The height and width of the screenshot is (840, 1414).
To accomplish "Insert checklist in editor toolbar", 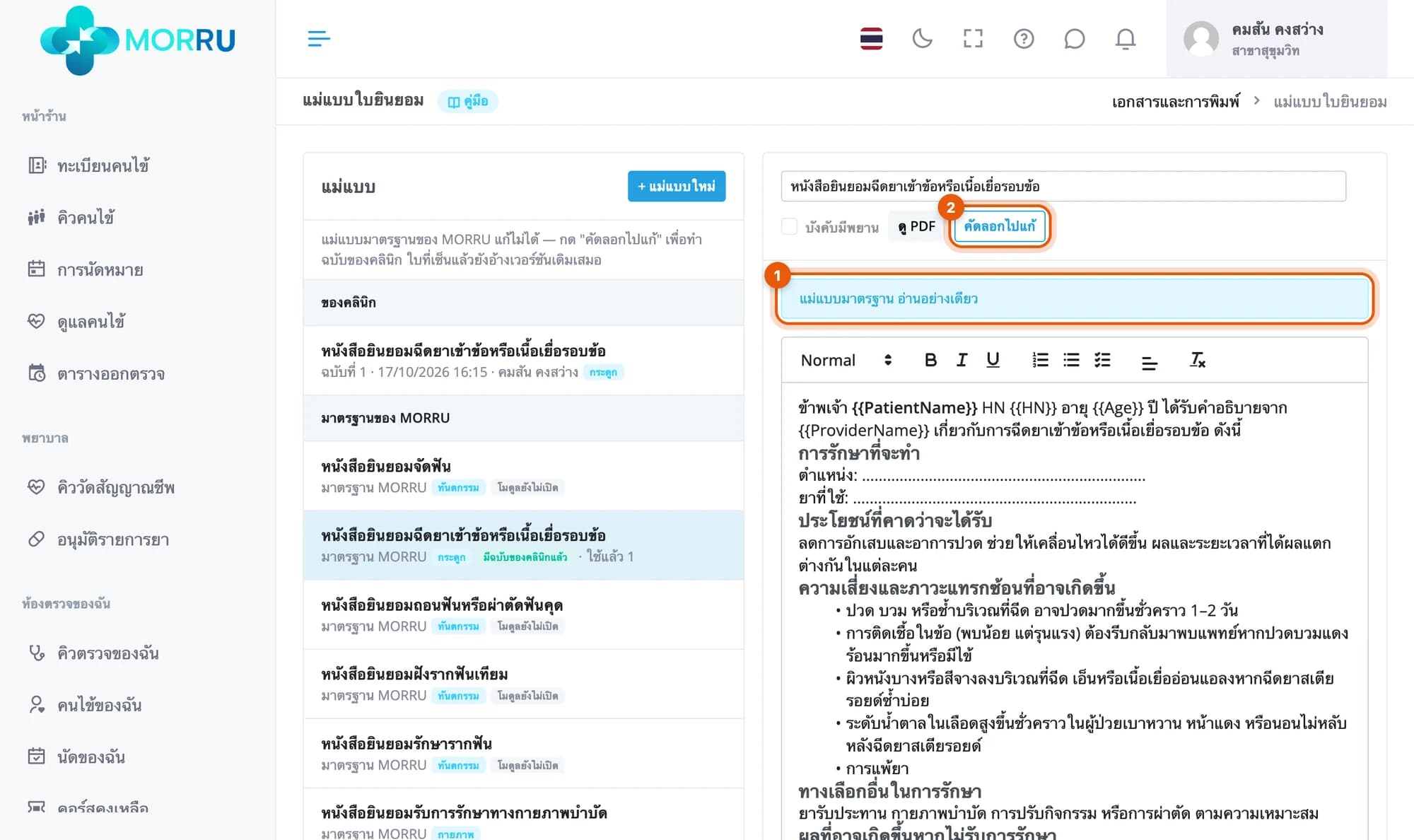I will point(1102,360).
